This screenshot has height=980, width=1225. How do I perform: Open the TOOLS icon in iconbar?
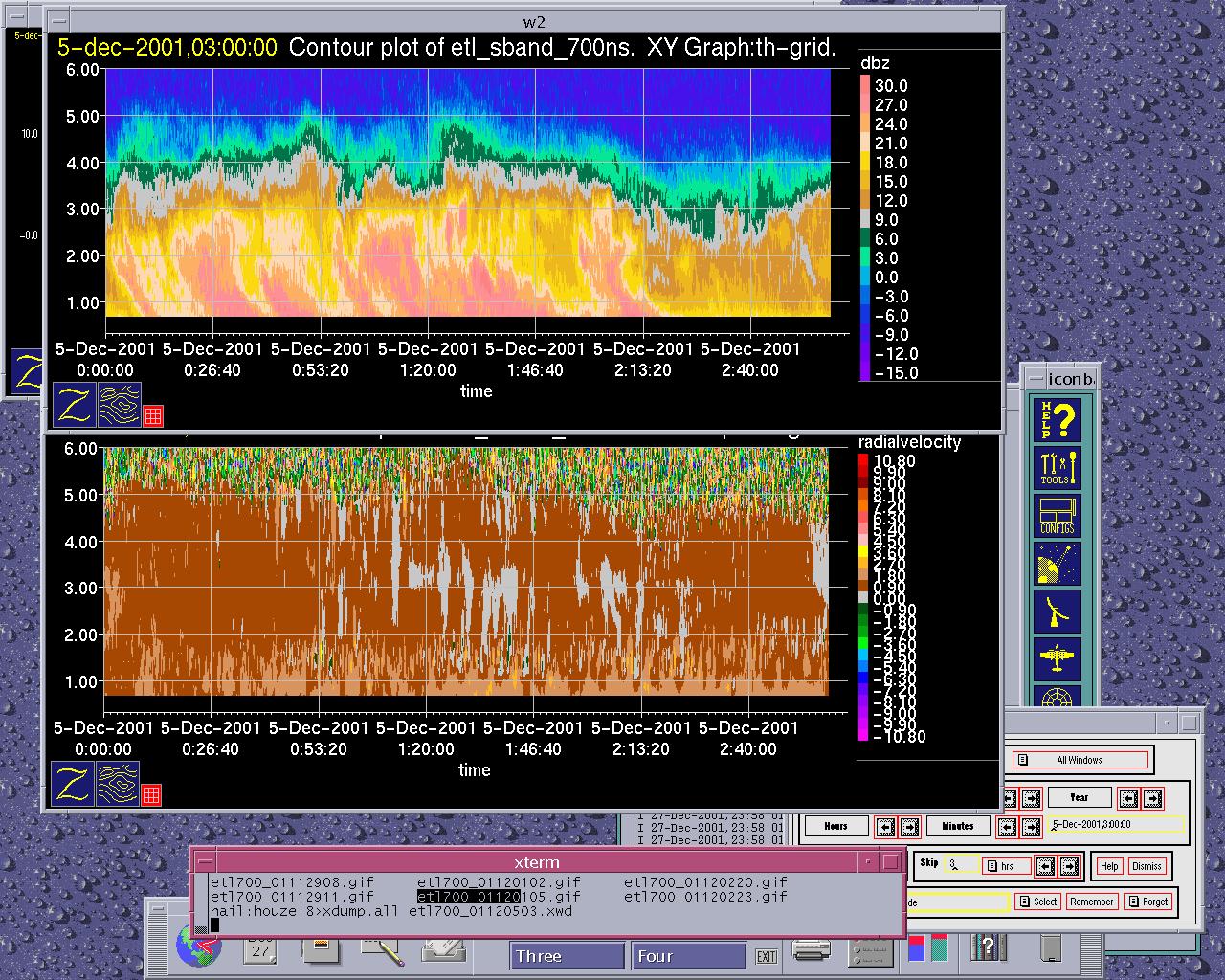pyautogui.click(x=1057, y=468)
